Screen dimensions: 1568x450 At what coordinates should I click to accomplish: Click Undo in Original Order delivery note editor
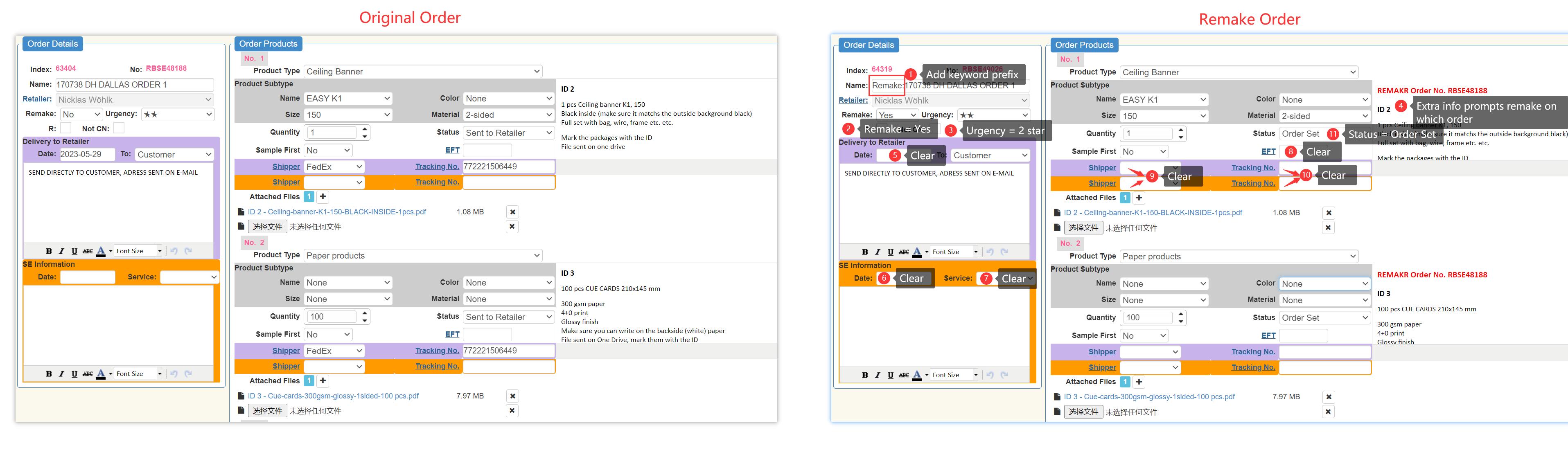(x=174, y=251)
